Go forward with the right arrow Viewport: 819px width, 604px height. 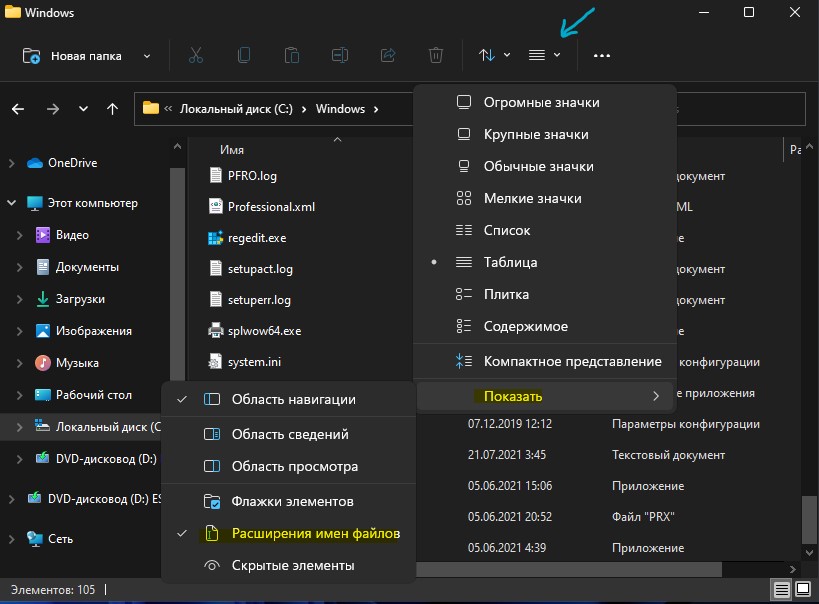(52, 109)
